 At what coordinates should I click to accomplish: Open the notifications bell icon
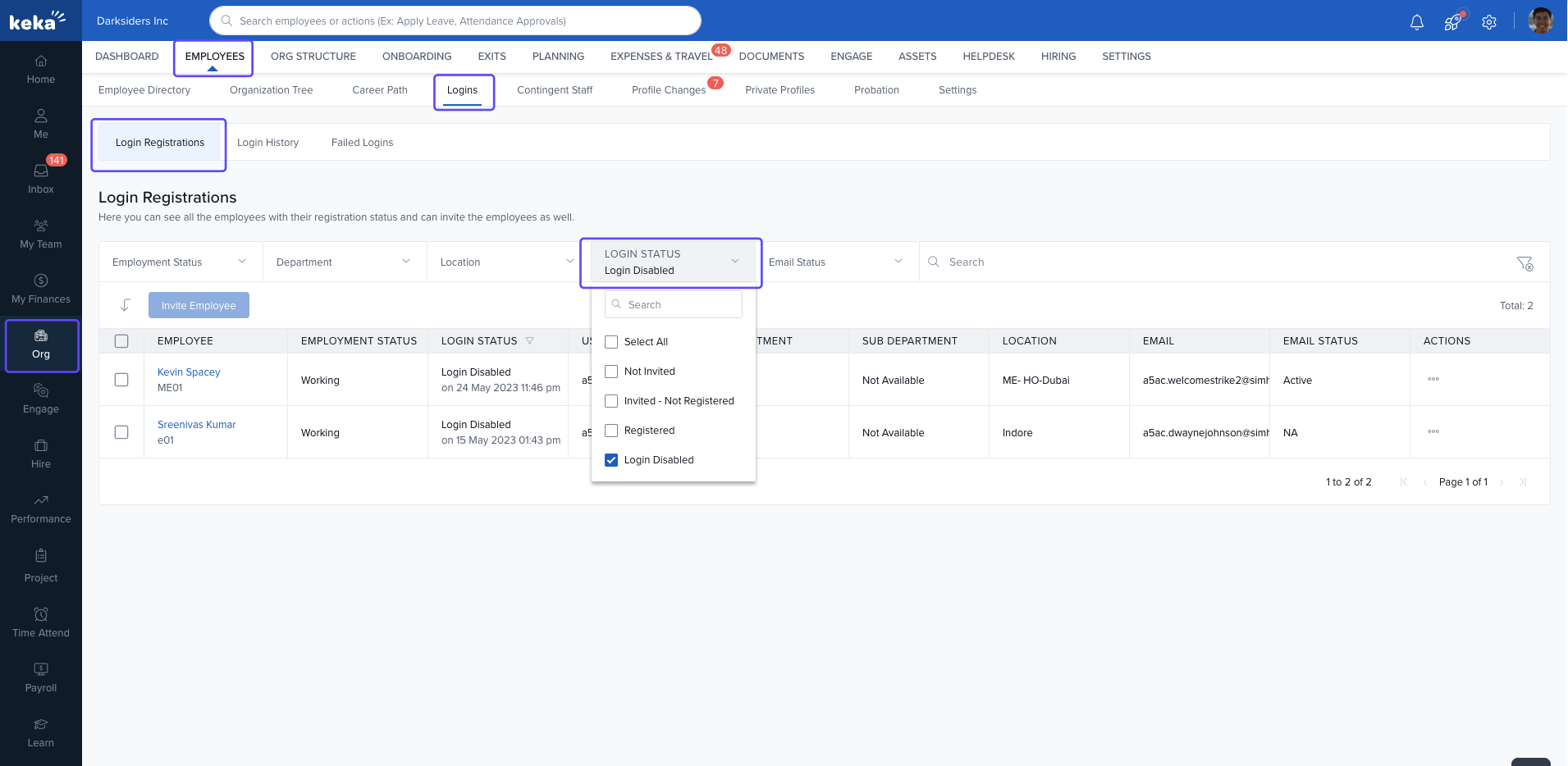1416,22
